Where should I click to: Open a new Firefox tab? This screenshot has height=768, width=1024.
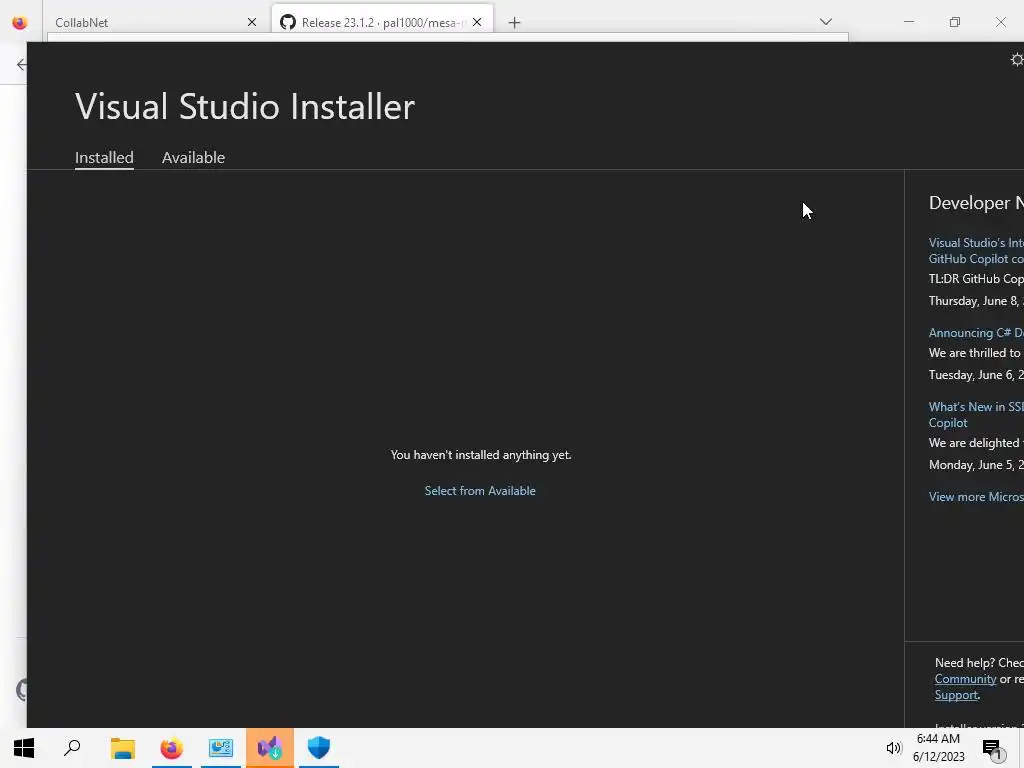point(515,23)
